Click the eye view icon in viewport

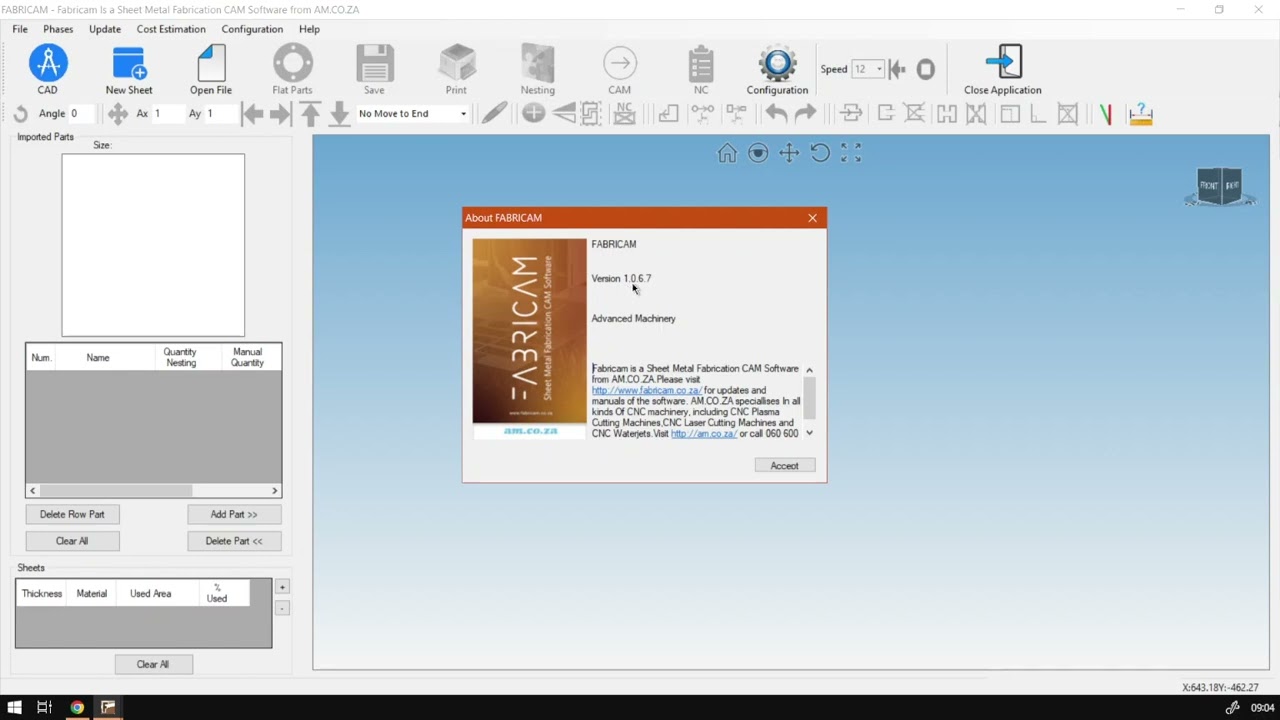click(758, 153)
